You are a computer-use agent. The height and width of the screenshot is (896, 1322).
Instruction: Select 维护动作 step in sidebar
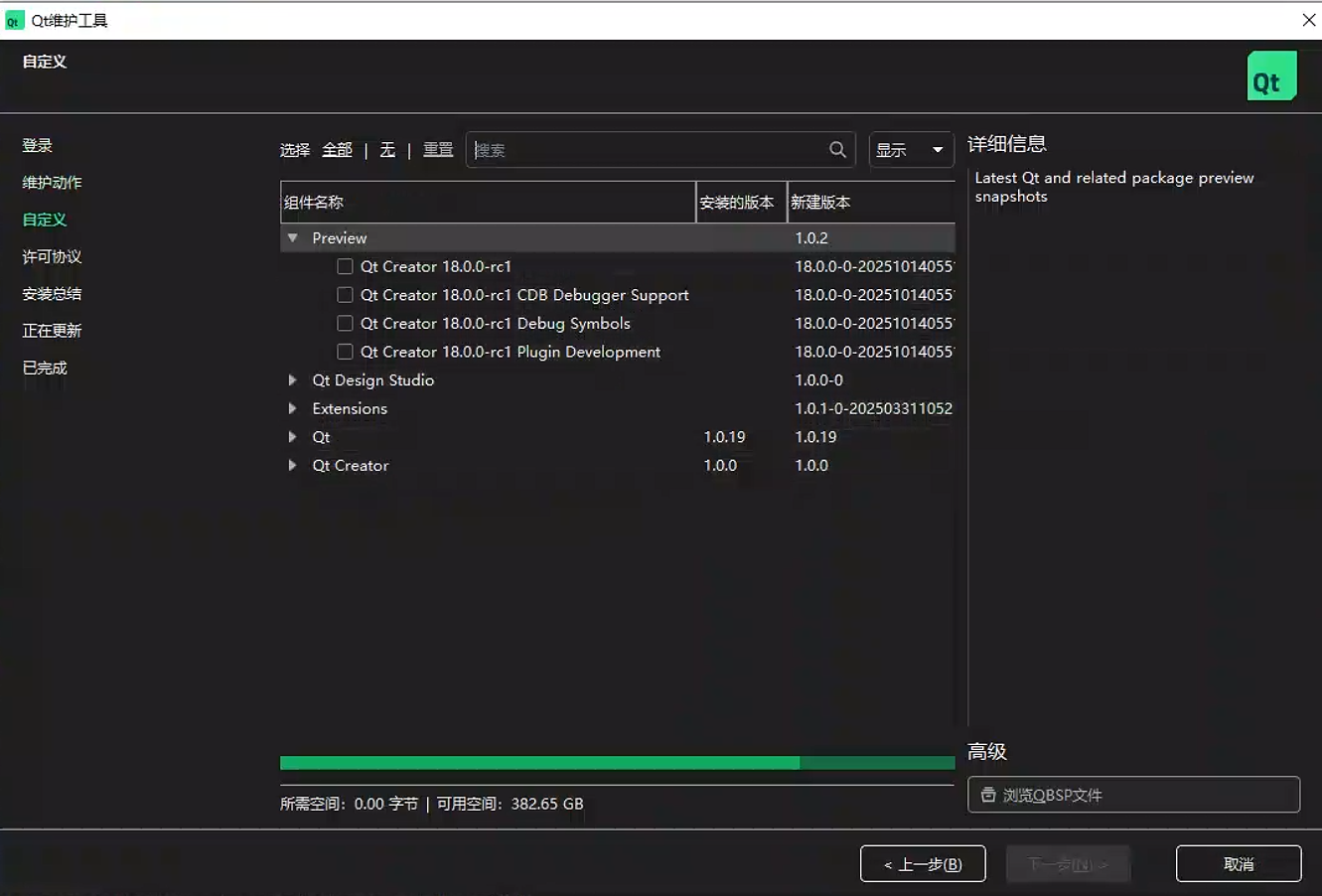(x=53, y=183)
